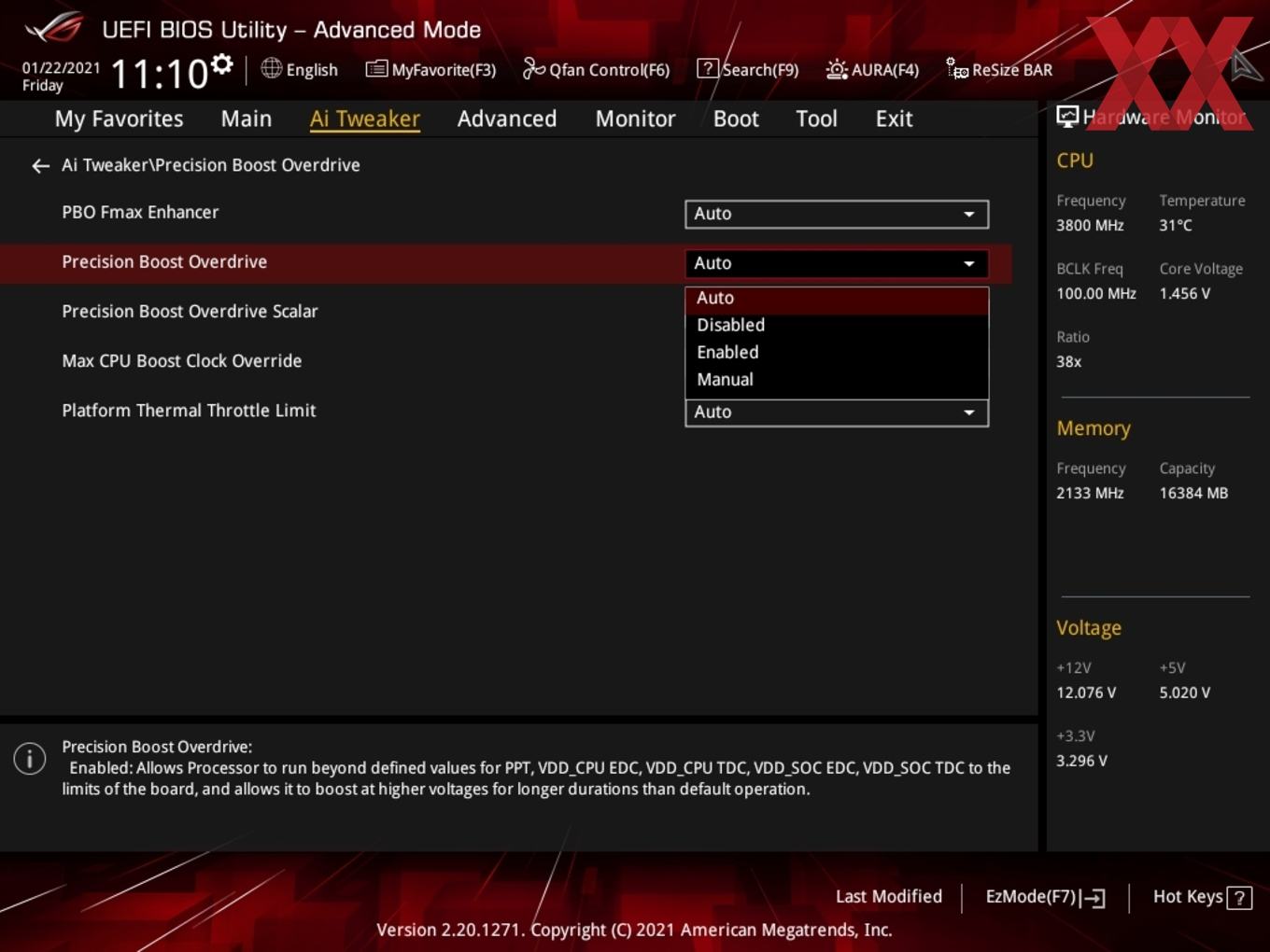Click the globe icon beside English
The width and height of the screenshot is (1270, 952).
271,68
